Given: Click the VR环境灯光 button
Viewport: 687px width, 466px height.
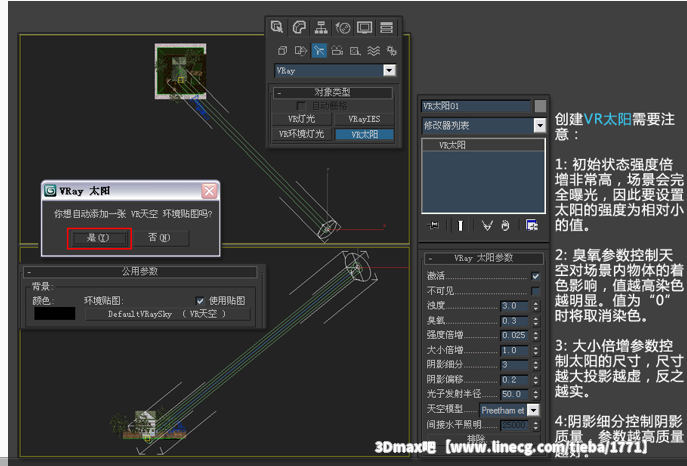Looking at the screenshot, I should click(x=301, y=134).
